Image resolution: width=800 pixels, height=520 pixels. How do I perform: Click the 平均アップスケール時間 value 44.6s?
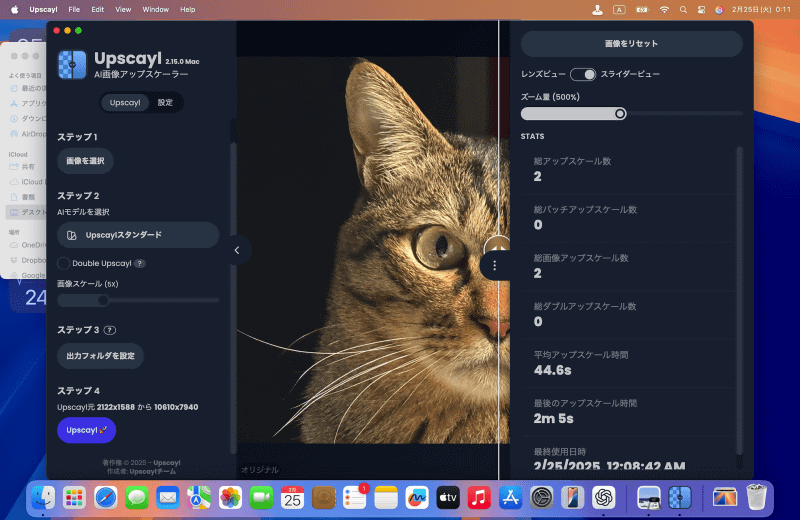[553, 370]
